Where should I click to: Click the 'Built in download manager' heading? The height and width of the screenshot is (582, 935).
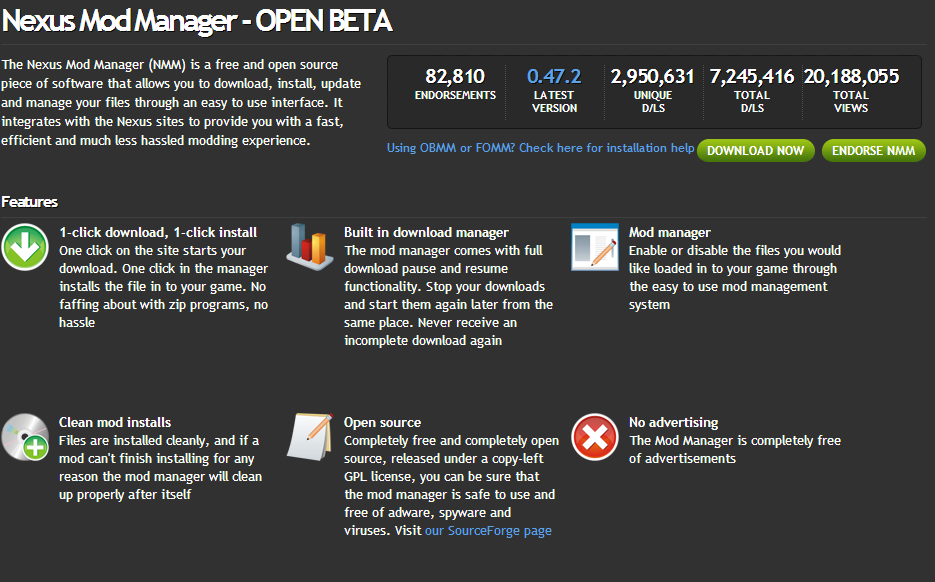(426, 233)
